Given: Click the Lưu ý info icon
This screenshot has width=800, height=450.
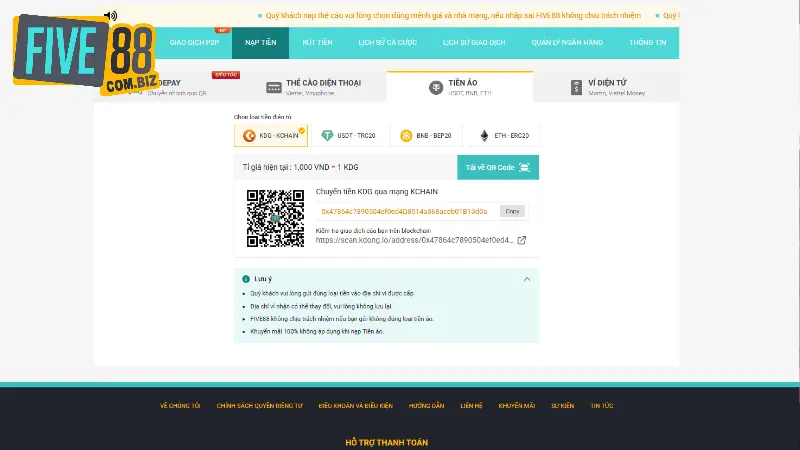Looking at the screenshot, I should point(246,279).
